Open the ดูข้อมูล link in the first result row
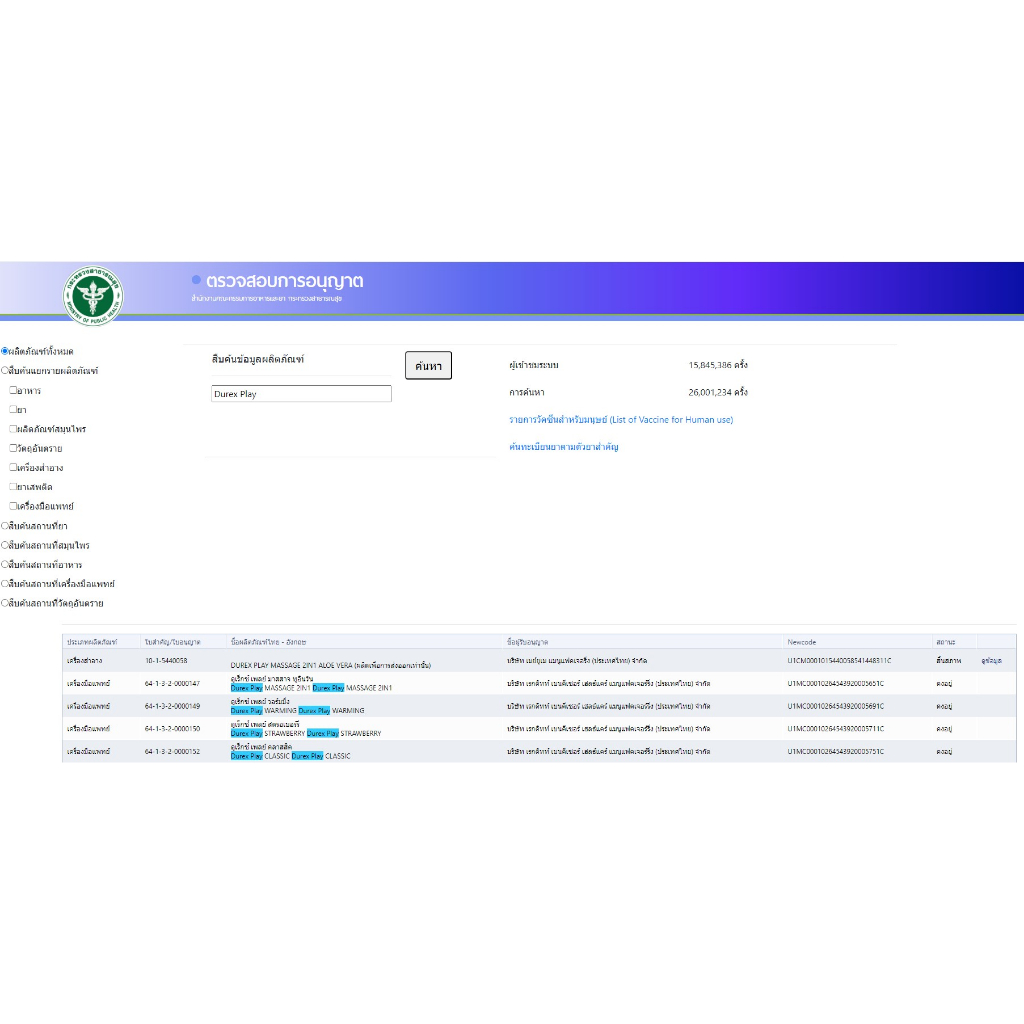 tap(991, 661)
